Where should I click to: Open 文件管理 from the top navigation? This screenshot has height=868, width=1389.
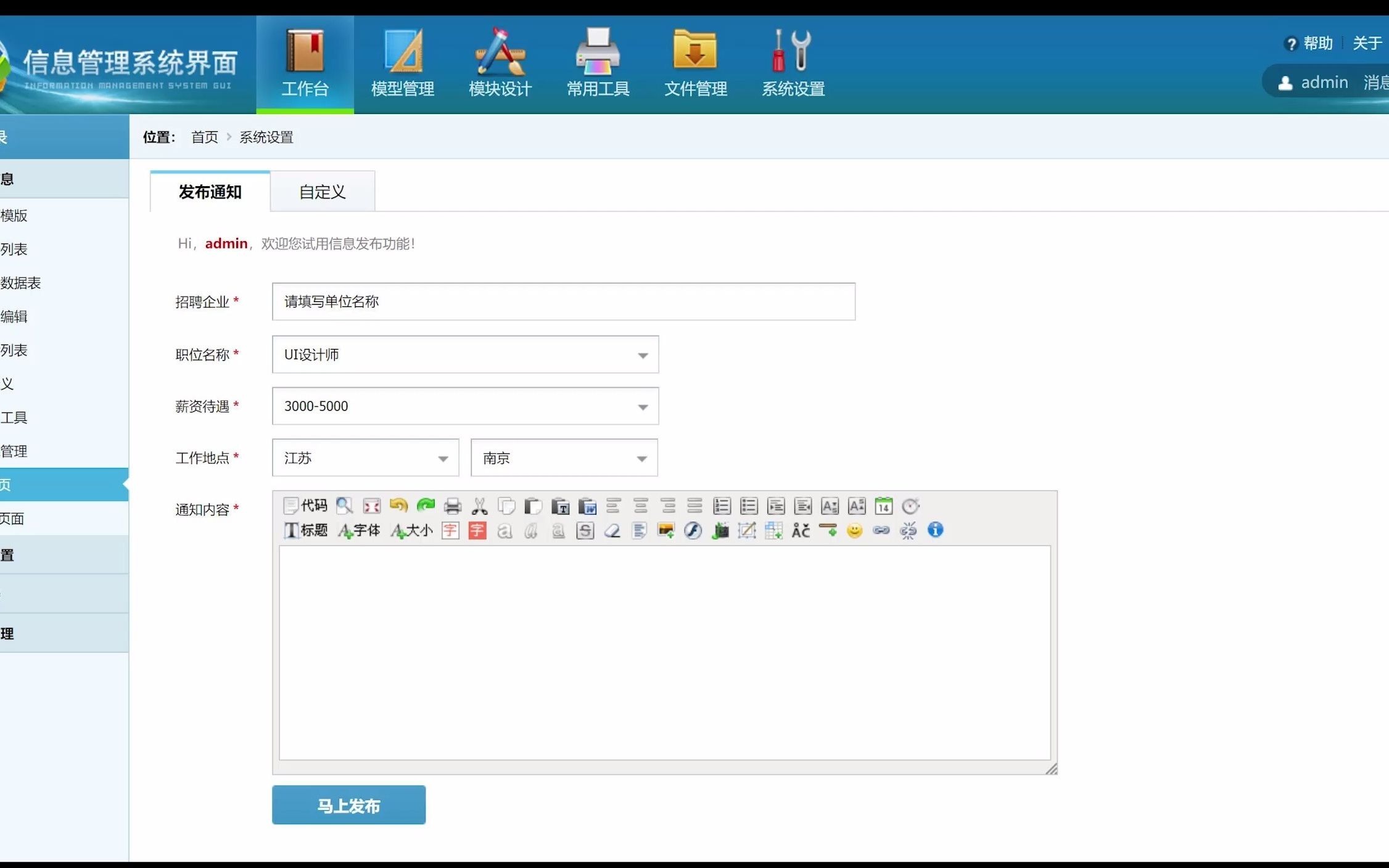click(x=695, y=62)
